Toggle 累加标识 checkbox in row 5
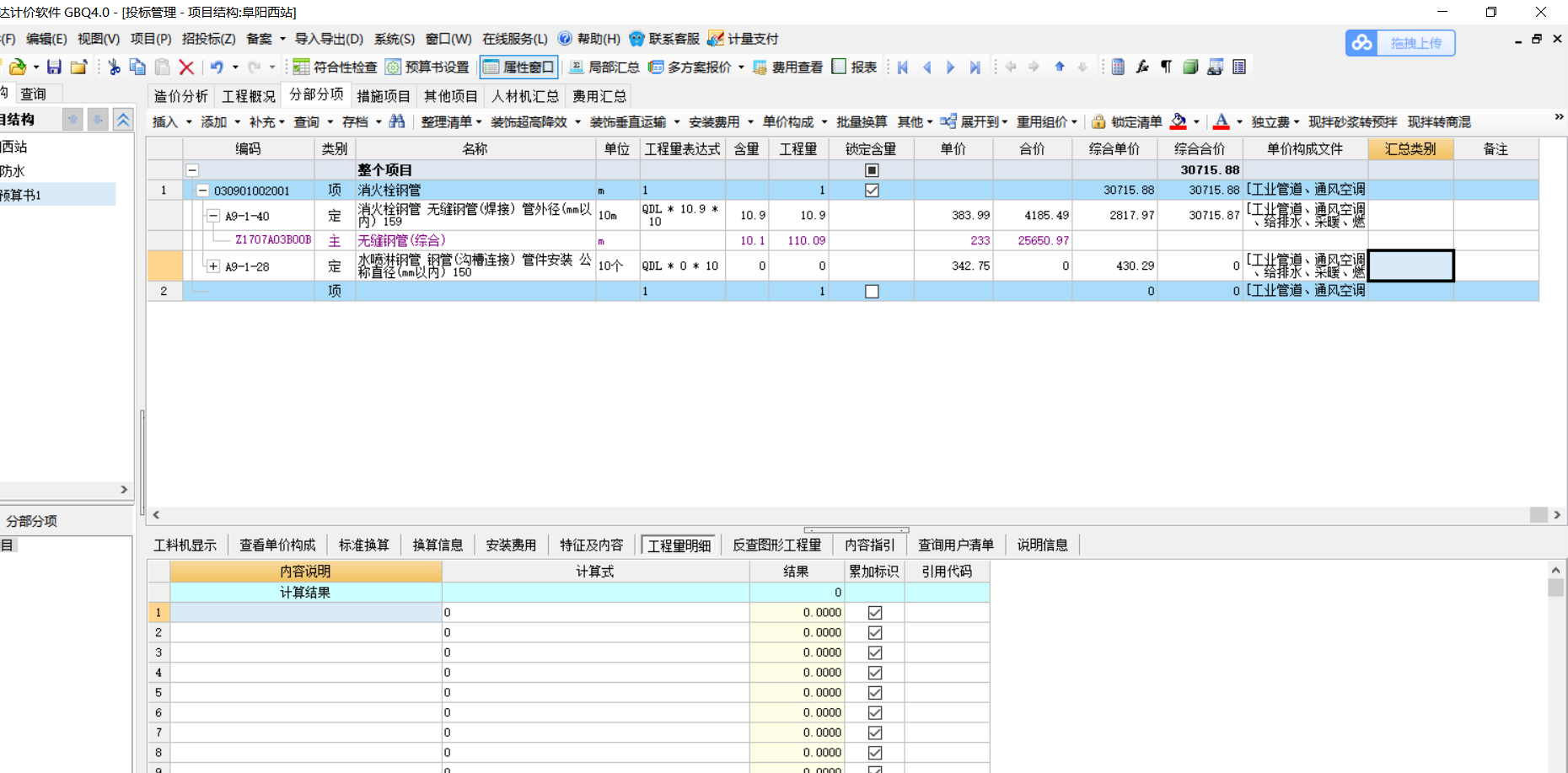Screen dimensions: 1568x773 point(875,693)
